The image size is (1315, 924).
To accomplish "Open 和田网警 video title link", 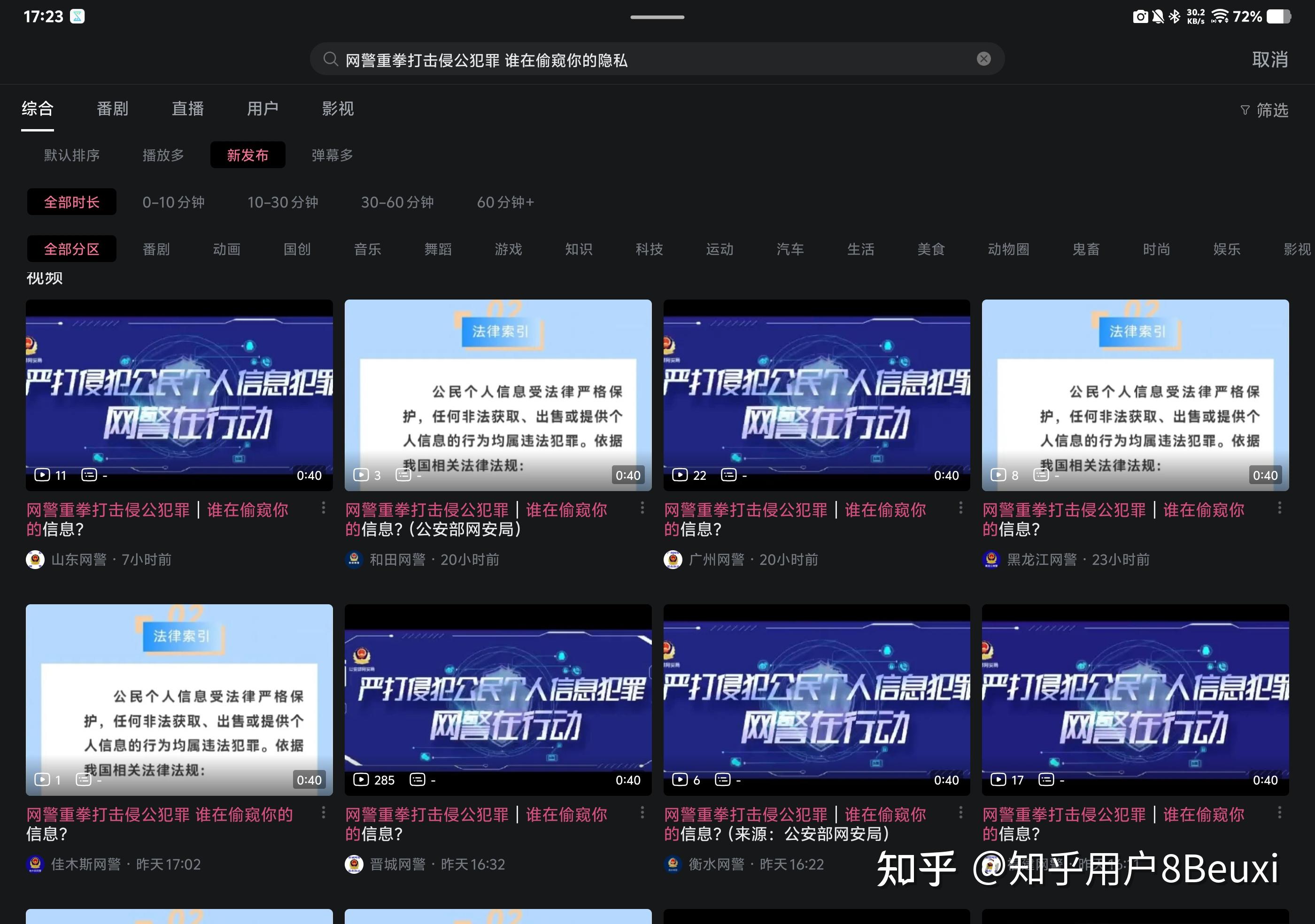I will point(476,519).
